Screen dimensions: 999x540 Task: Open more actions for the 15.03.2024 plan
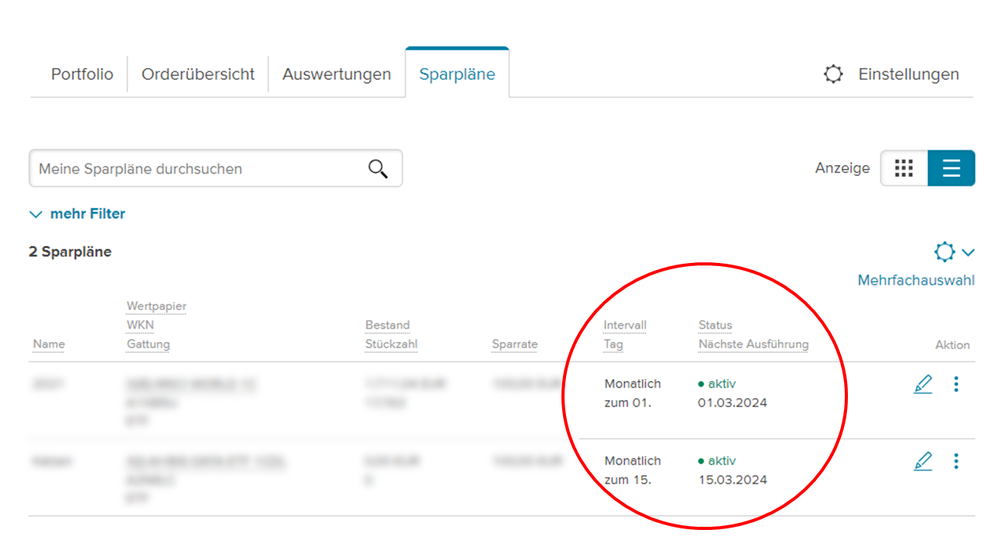[x=956, y=461]
